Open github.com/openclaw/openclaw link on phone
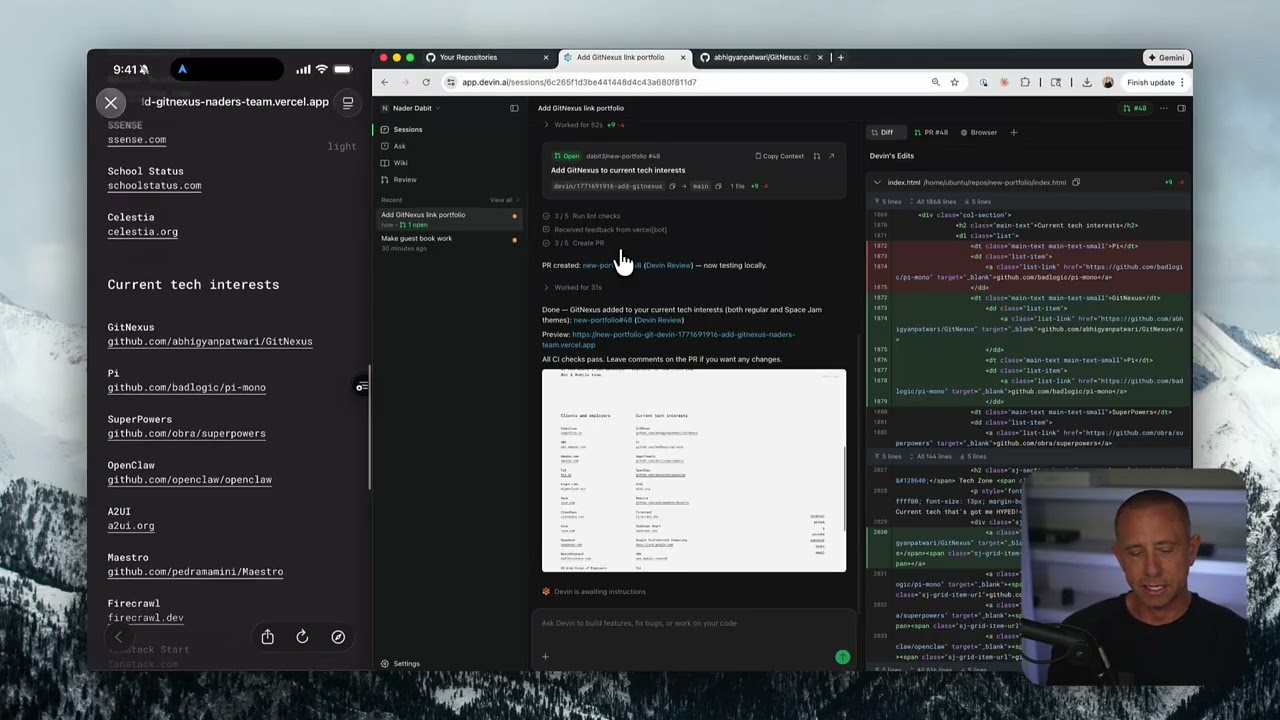1280x720 pixels. pos(190,480)
